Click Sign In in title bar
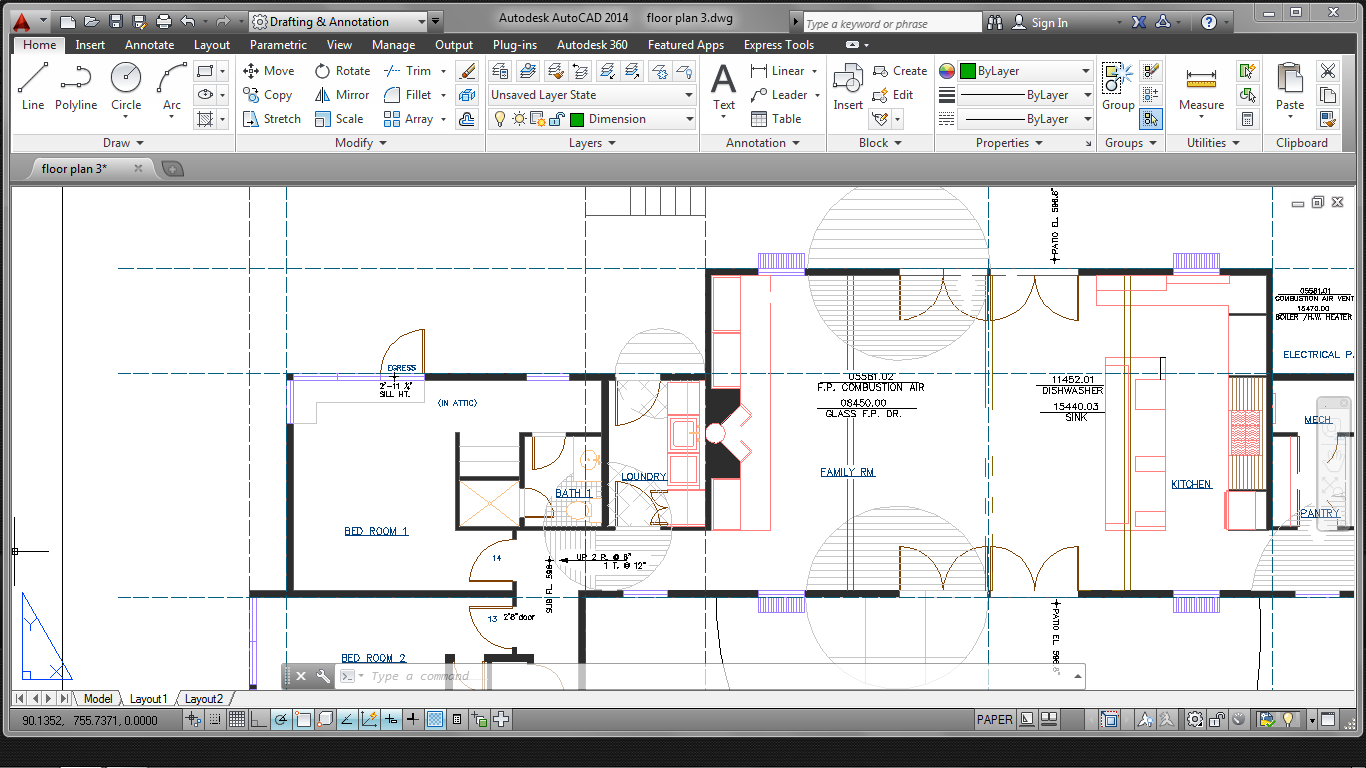The height and width of the screenshot is (768, 1366). (1049, 23)
